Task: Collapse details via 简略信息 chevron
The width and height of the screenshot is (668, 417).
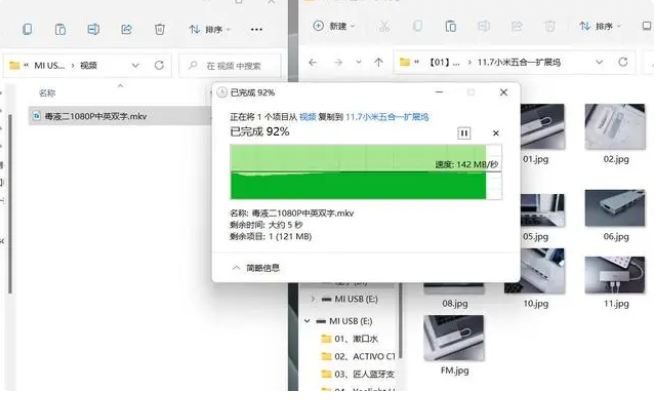Action: (x=236, y=267)
